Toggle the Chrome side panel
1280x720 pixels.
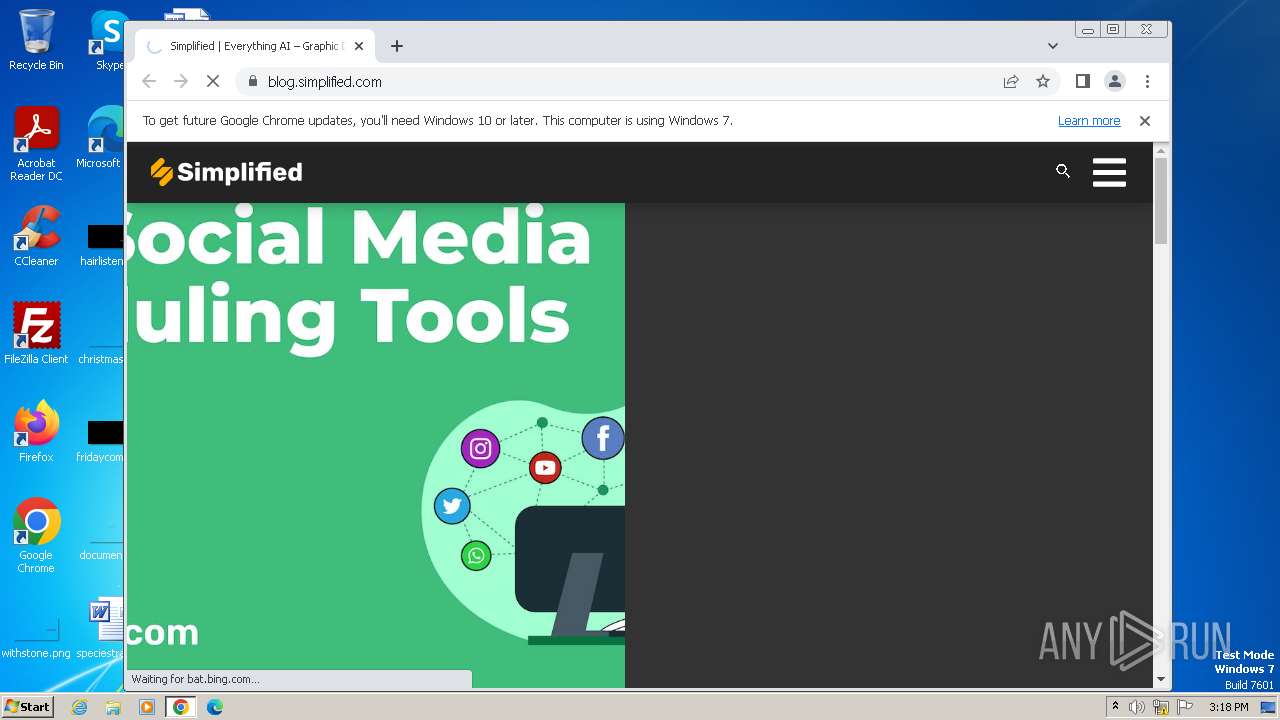[1082, 82]
